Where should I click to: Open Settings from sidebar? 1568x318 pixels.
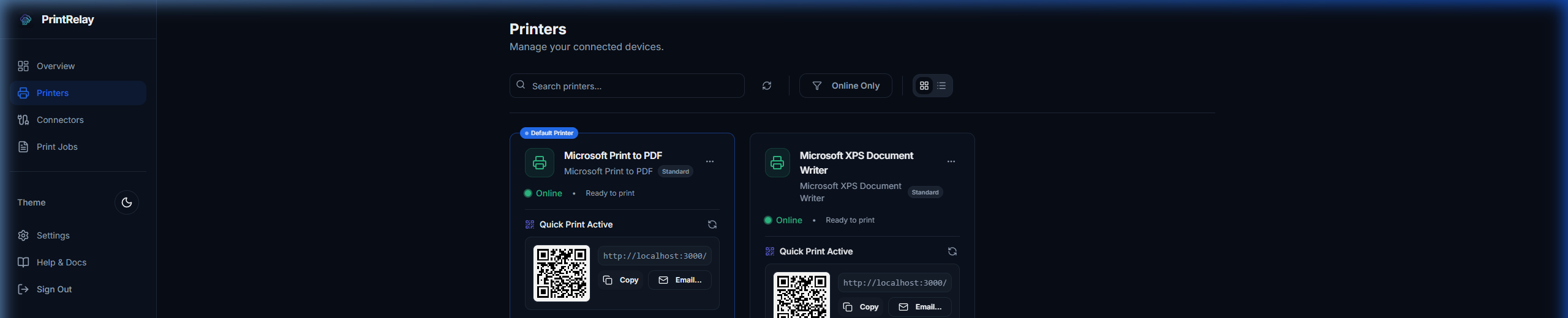point(78,235)
